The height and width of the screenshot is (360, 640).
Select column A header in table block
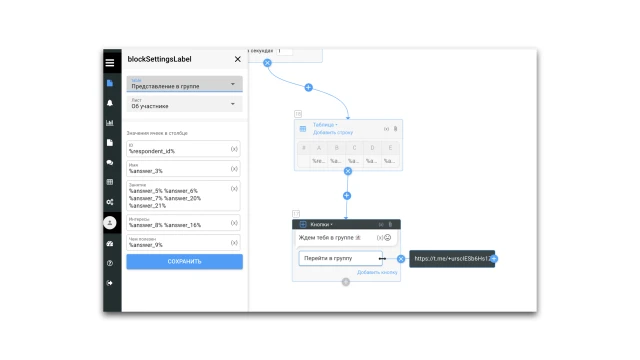pyautogui.click(x=319, y=148)
